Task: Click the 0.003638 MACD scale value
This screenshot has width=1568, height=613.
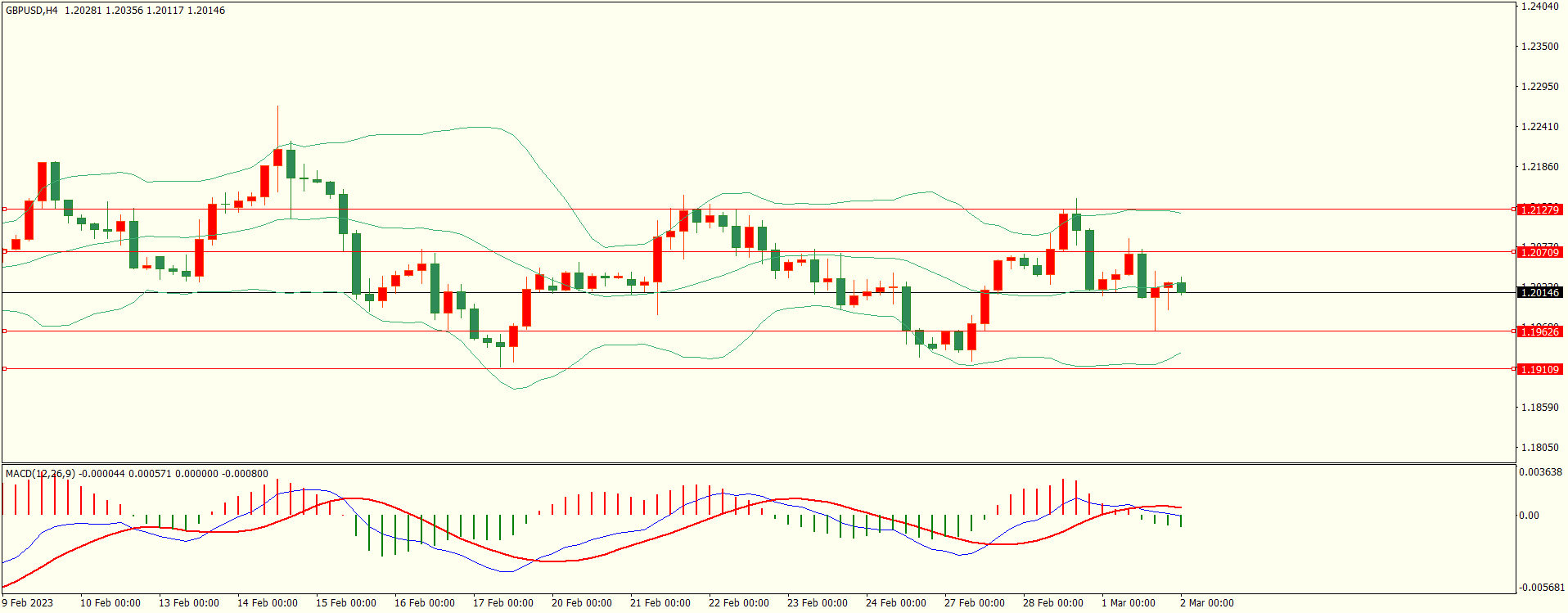Action: [x=1540, y=472]
